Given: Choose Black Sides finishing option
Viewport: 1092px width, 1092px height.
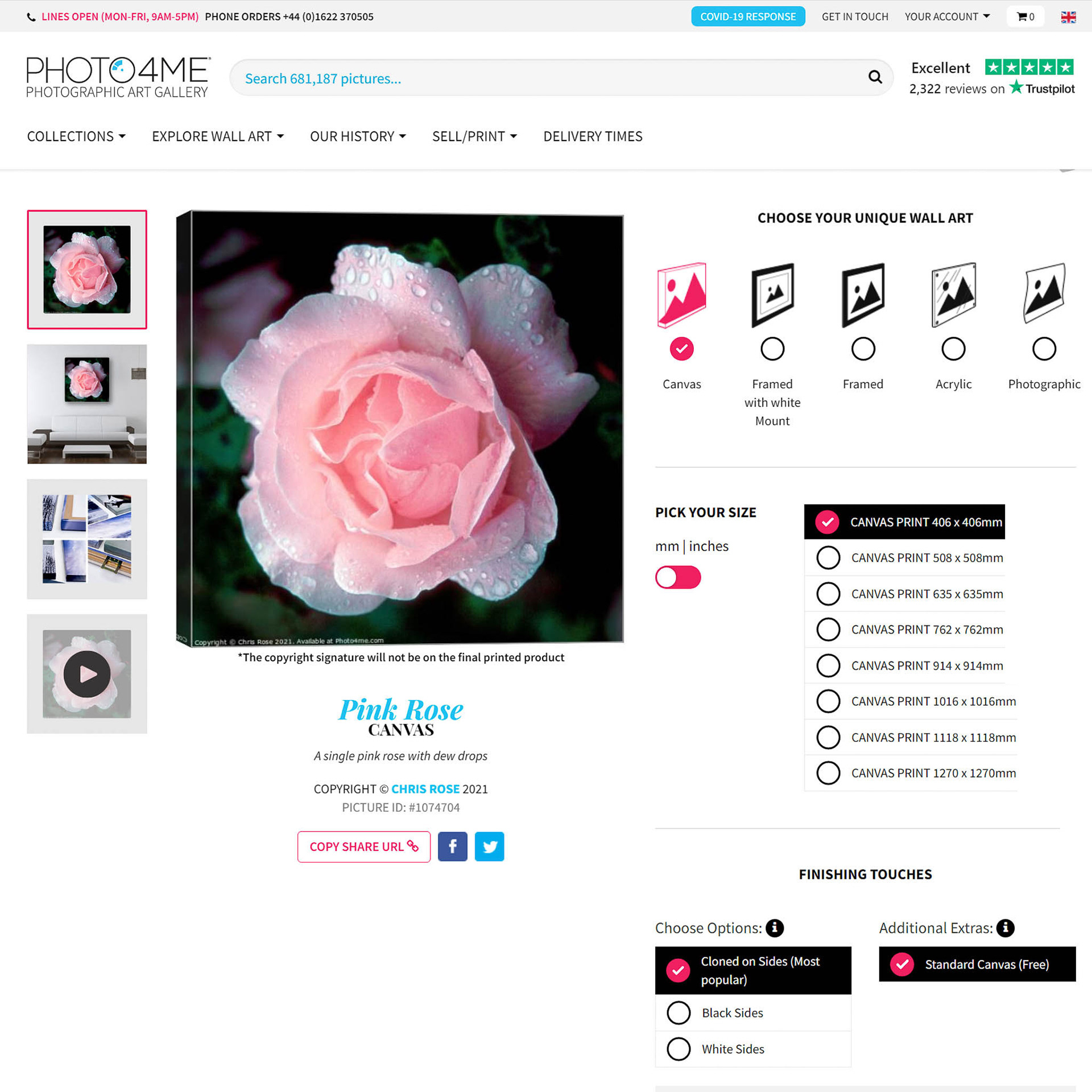Looking at the screenshot, I should click(753, 1013).
